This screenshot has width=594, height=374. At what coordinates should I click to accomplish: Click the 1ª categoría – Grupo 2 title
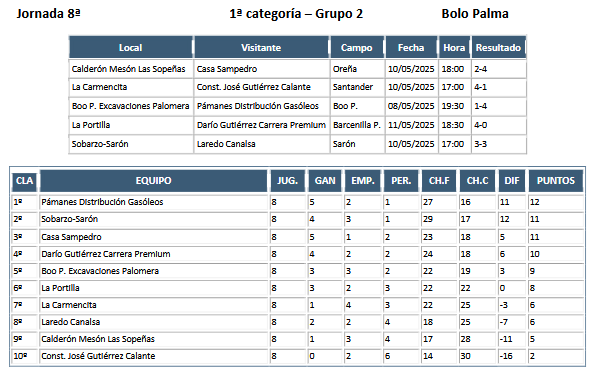(x=296, y=14)
